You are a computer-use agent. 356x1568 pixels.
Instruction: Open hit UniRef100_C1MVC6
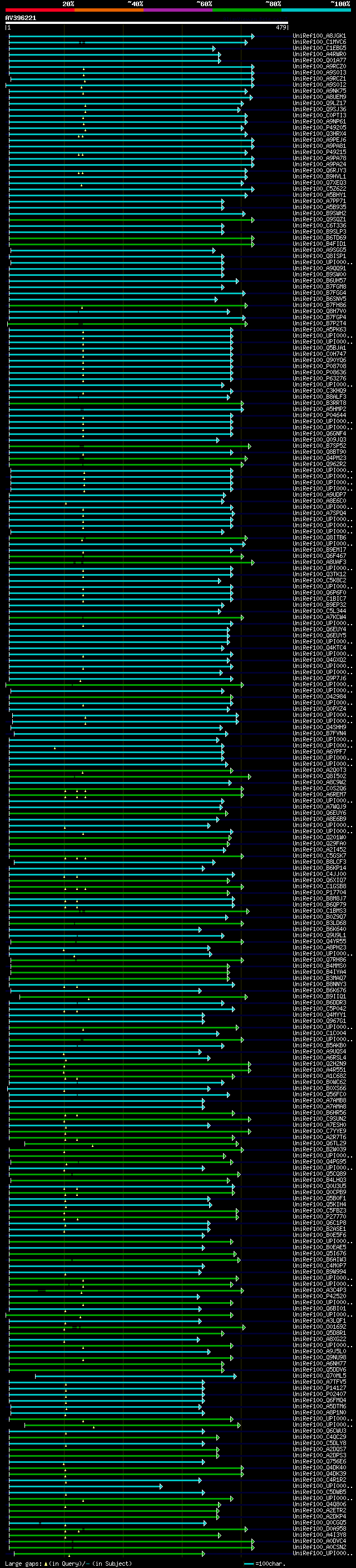coord(319,42)
